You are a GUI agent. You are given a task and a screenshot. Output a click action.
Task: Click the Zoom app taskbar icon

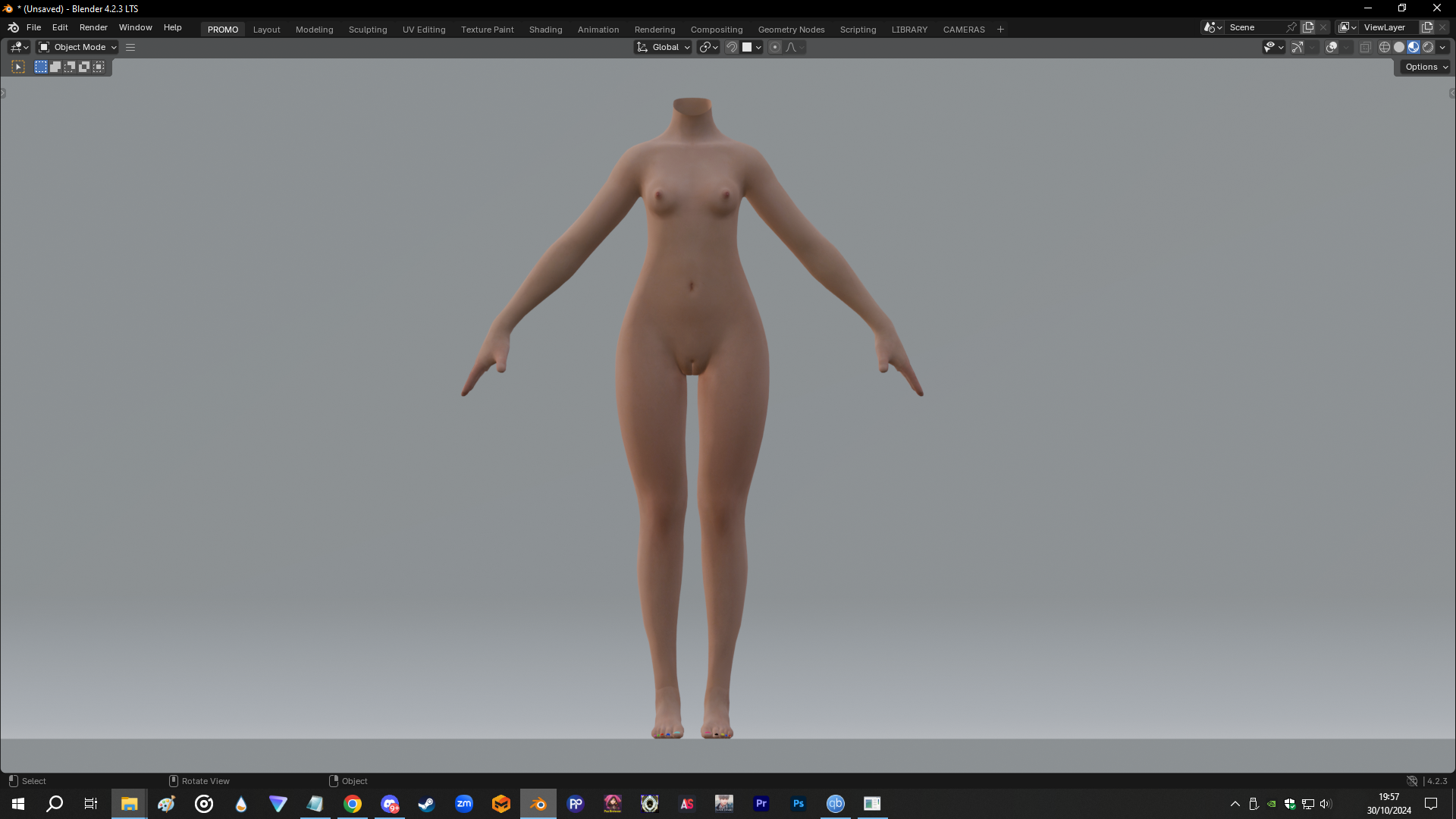point(464,804)
